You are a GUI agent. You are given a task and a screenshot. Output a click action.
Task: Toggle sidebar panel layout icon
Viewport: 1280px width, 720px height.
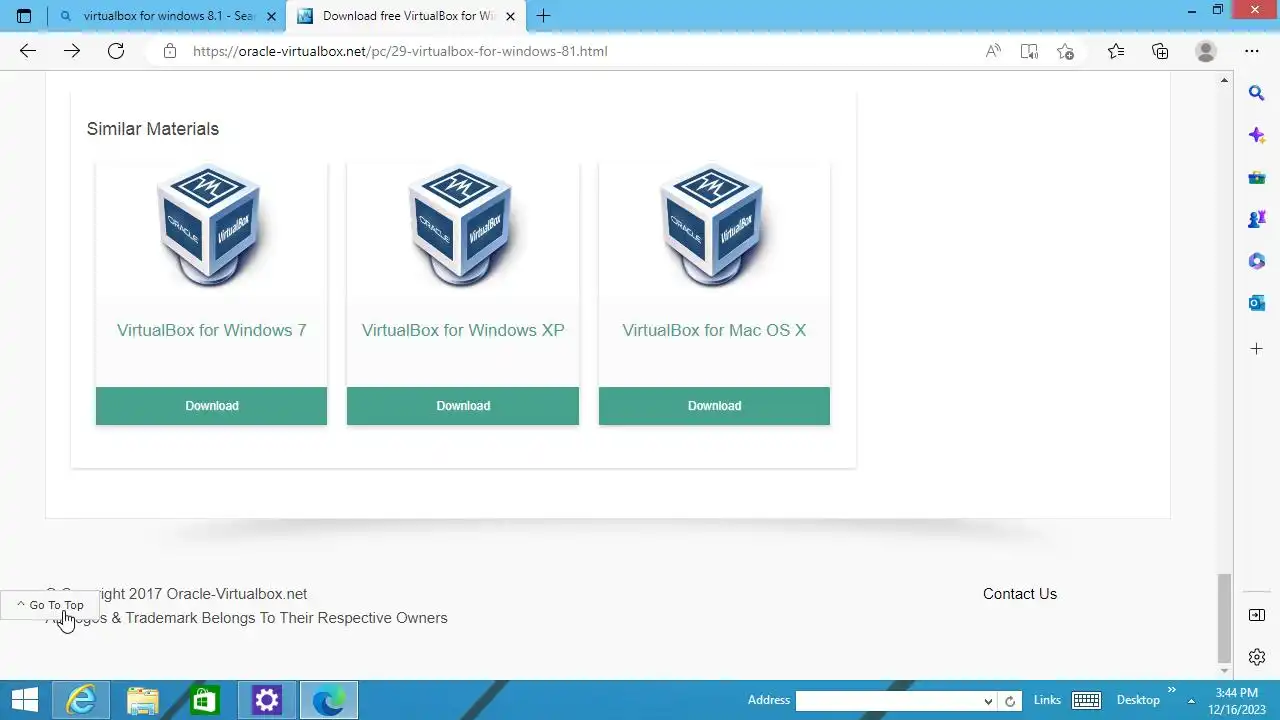click(1257, 615)
